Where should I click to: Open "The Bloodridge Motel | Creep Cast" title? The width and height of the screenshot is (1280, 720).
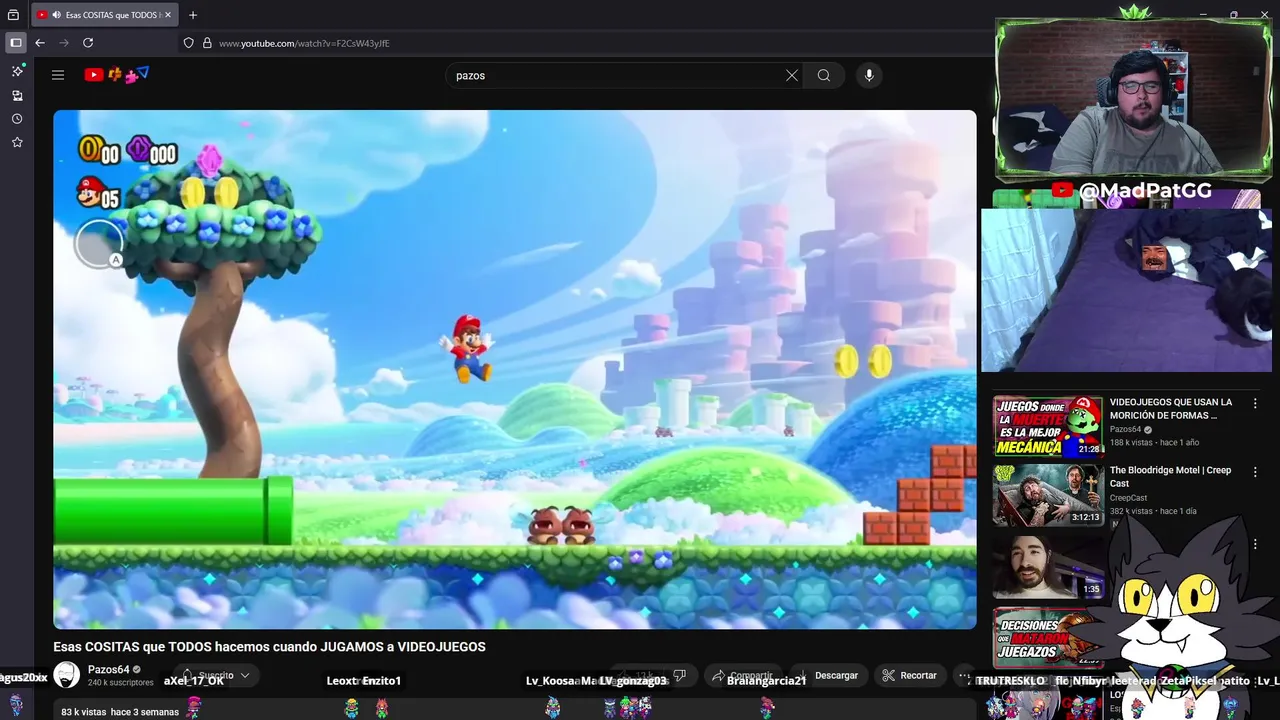[x=1170, y=476]
